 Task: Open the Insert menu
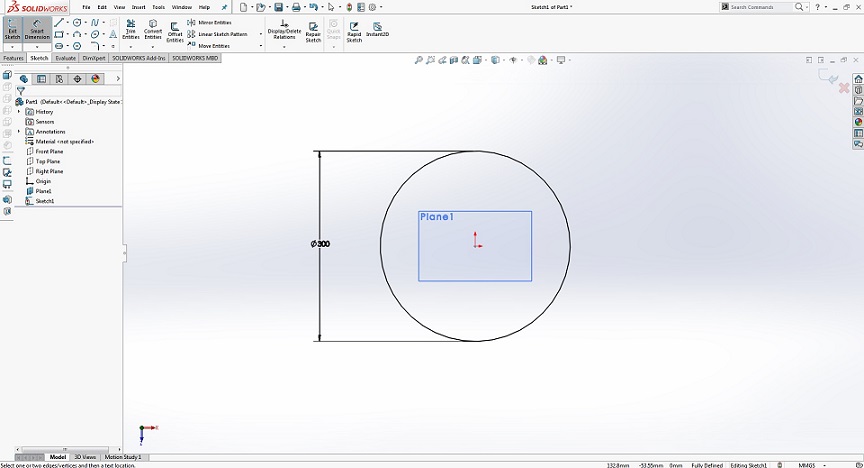coord(138,7)
